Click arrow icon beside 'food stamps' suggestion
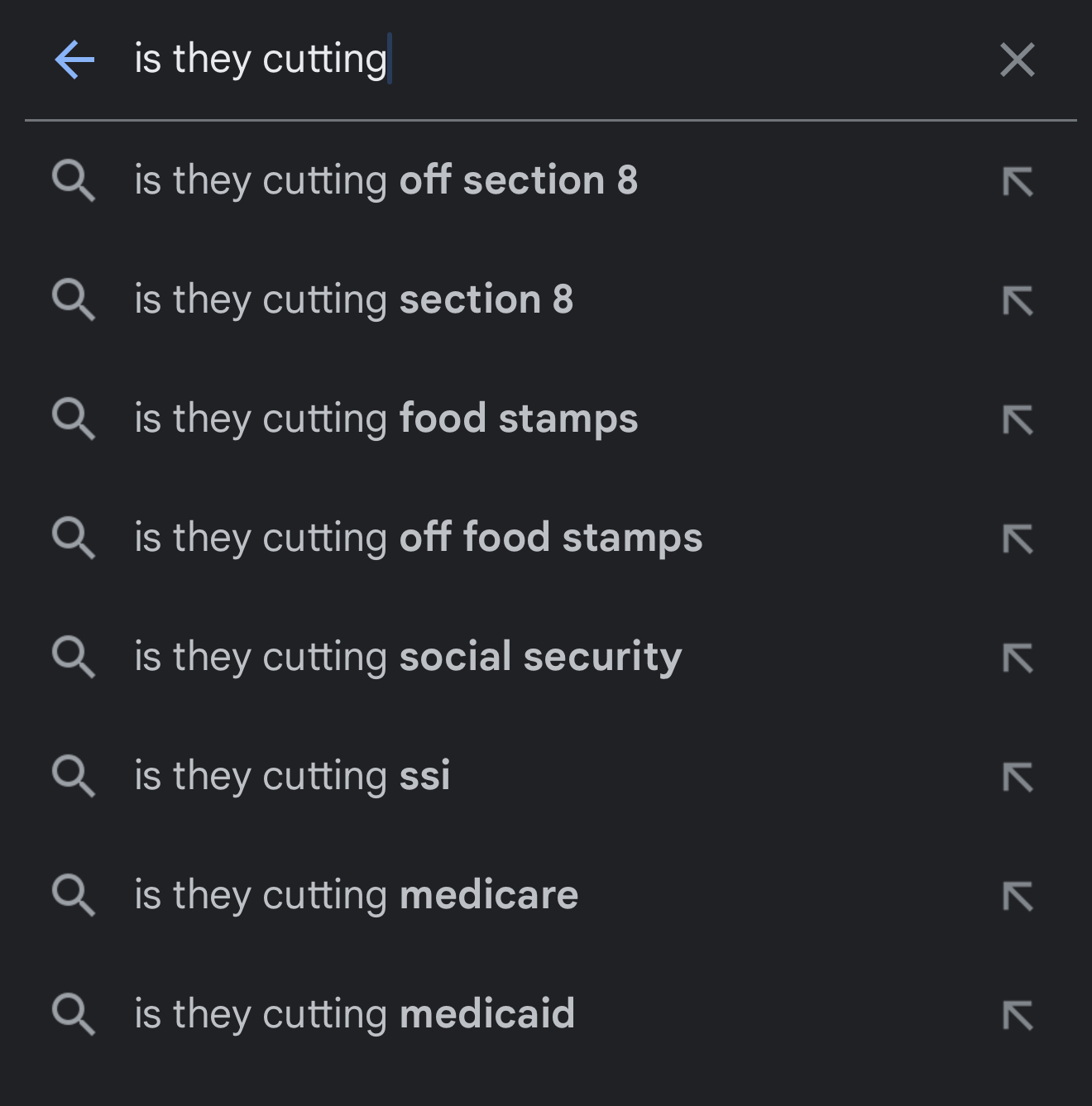Screen dimensions: 1092x1106 click(1017, 419)
